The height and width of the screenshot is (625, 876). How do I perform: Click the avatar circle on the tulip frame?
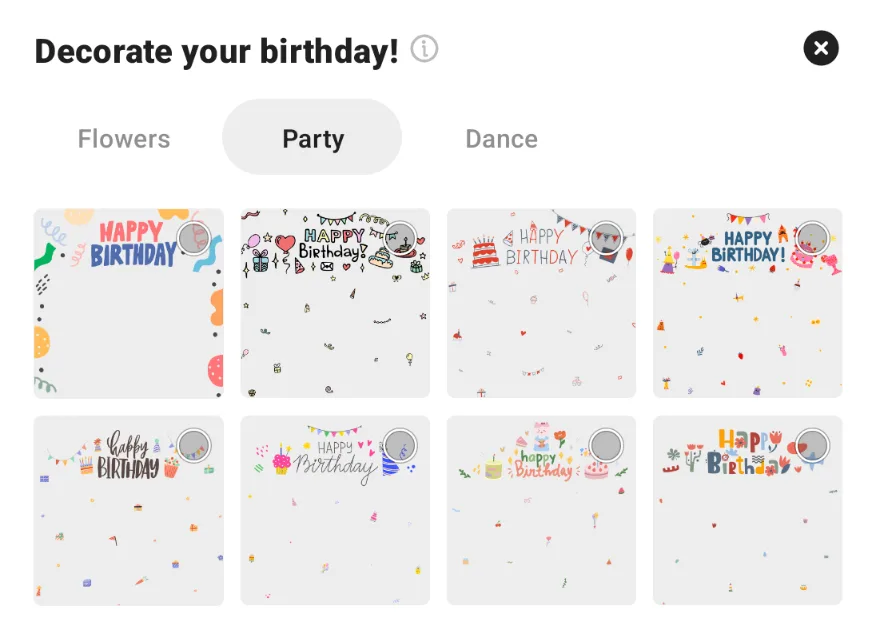click(811, 446)
